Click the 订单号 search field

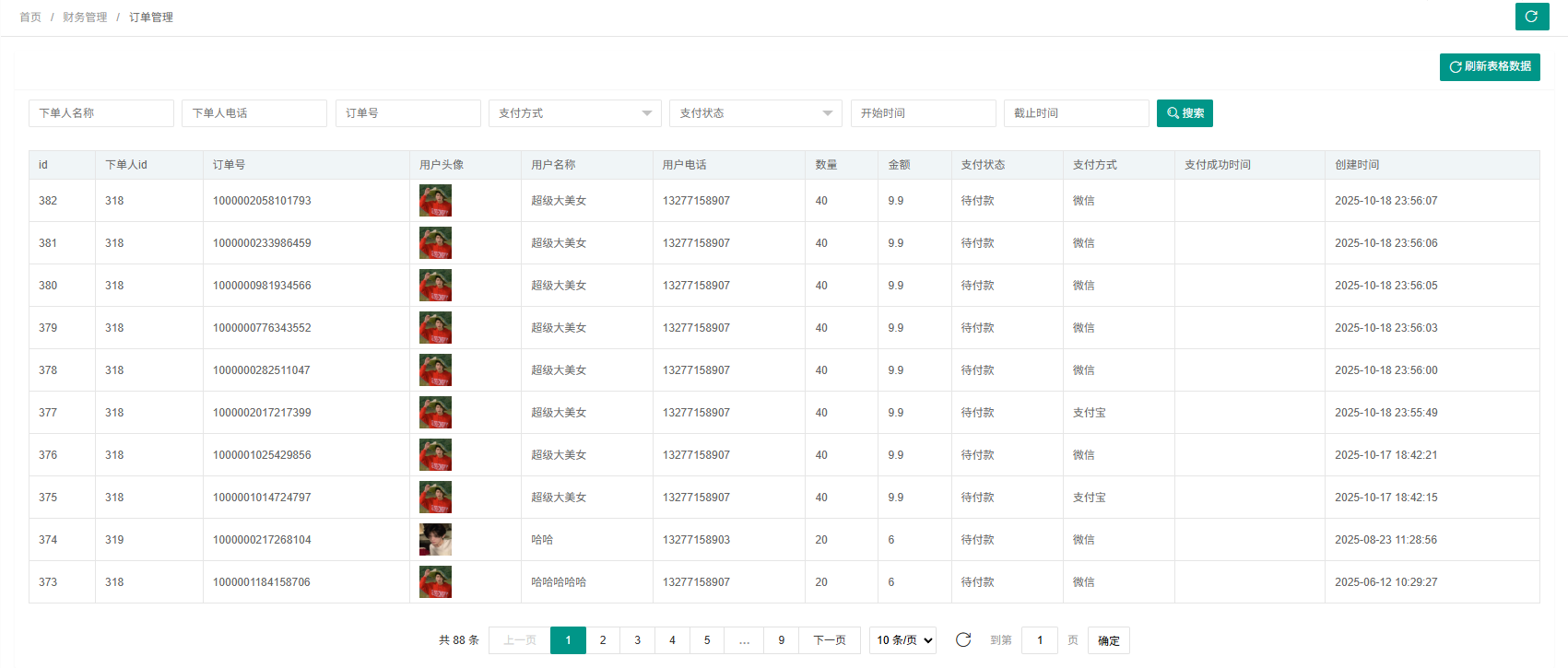click(407, 113)
